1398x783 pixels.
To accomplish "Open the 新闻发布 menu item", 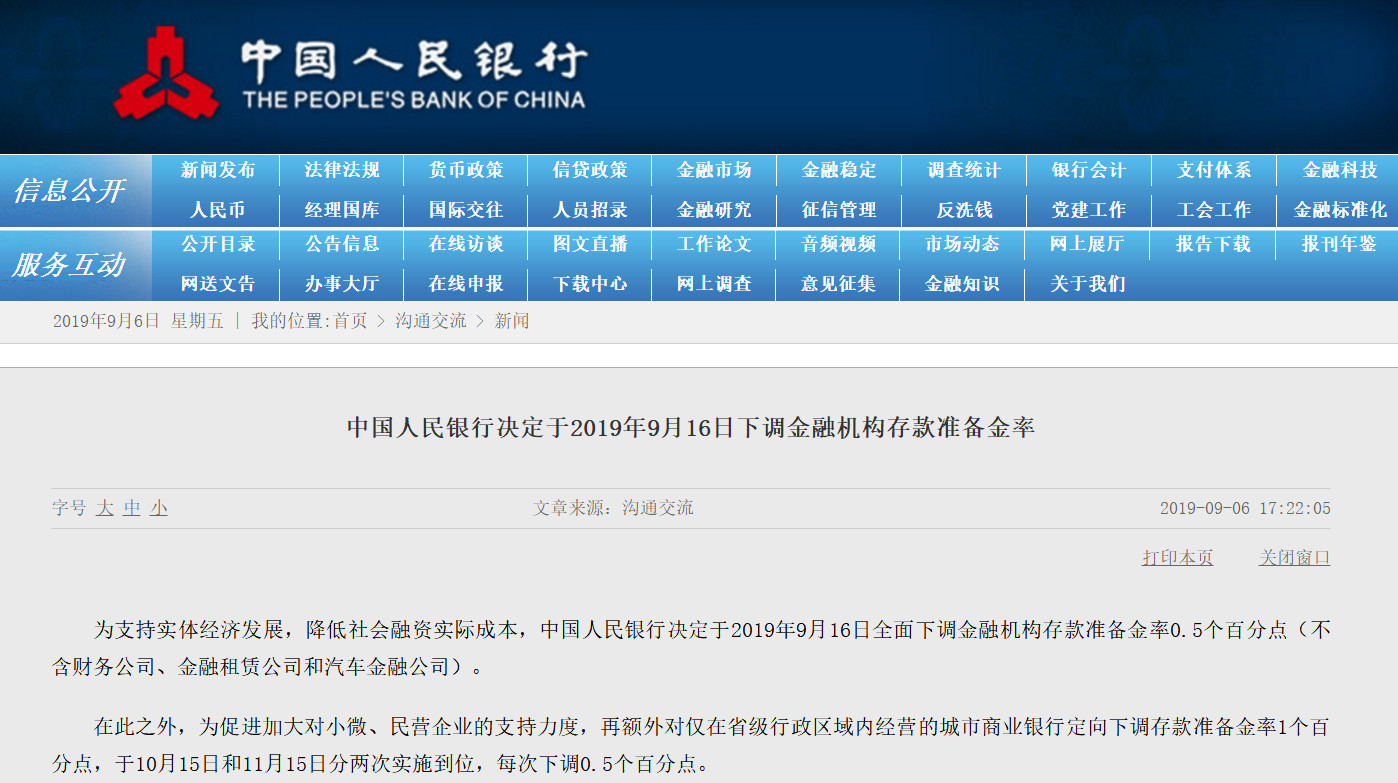I will pyautogui.click(x=217, y=170).
